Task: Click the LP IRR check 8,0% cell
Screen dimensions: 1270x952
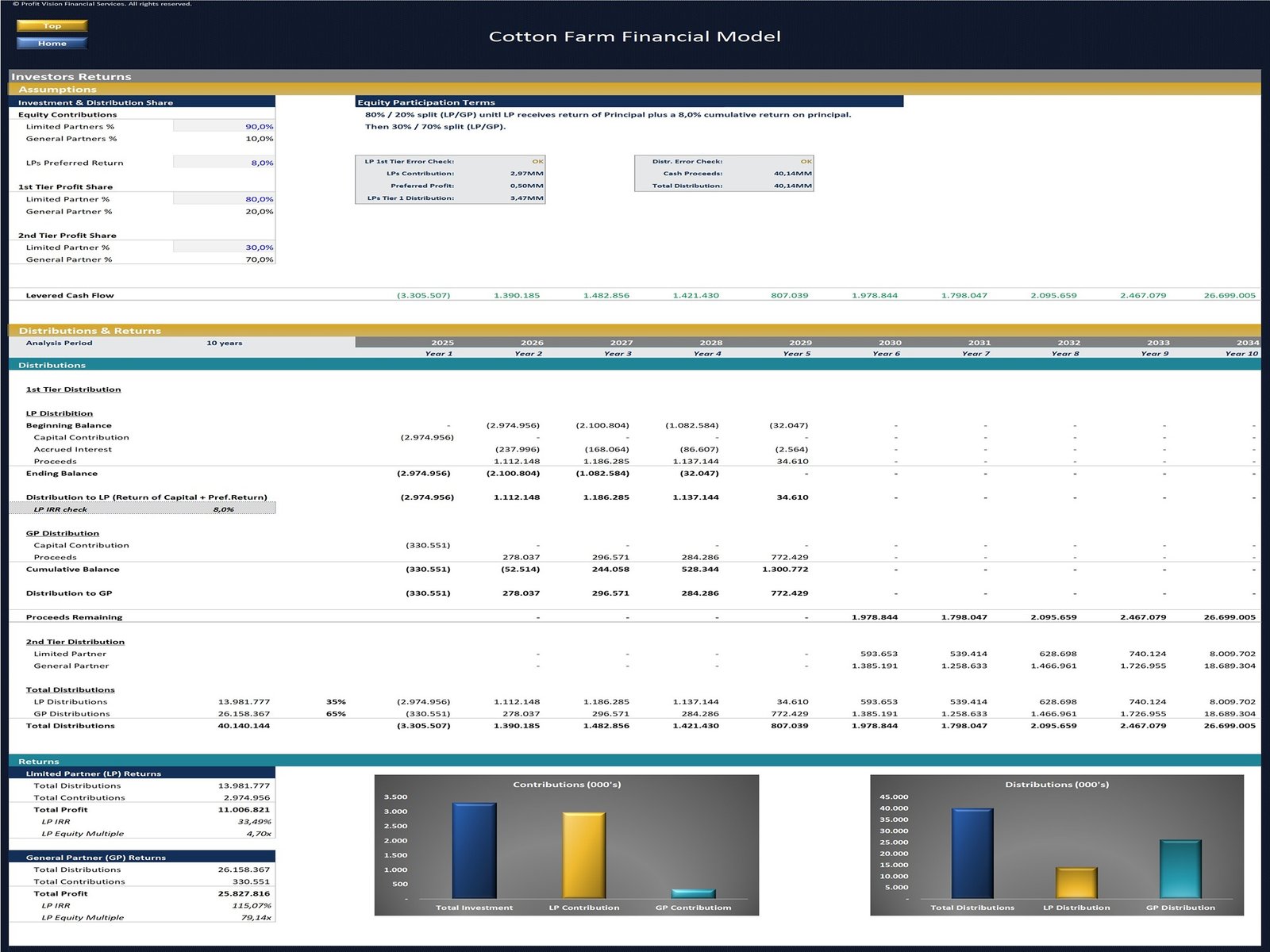Action: [223, 509]
